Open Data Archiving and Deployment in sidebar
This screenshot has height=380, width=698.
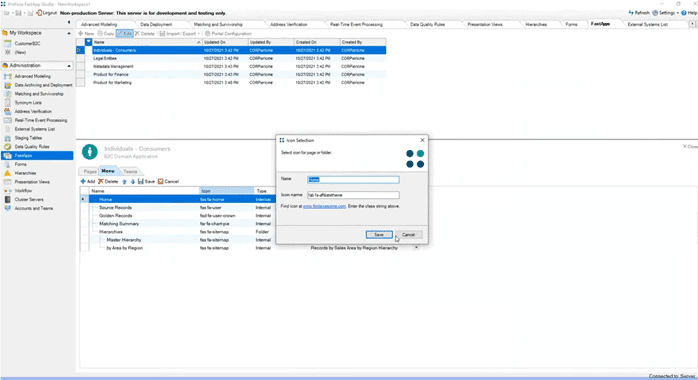(43, 85)
